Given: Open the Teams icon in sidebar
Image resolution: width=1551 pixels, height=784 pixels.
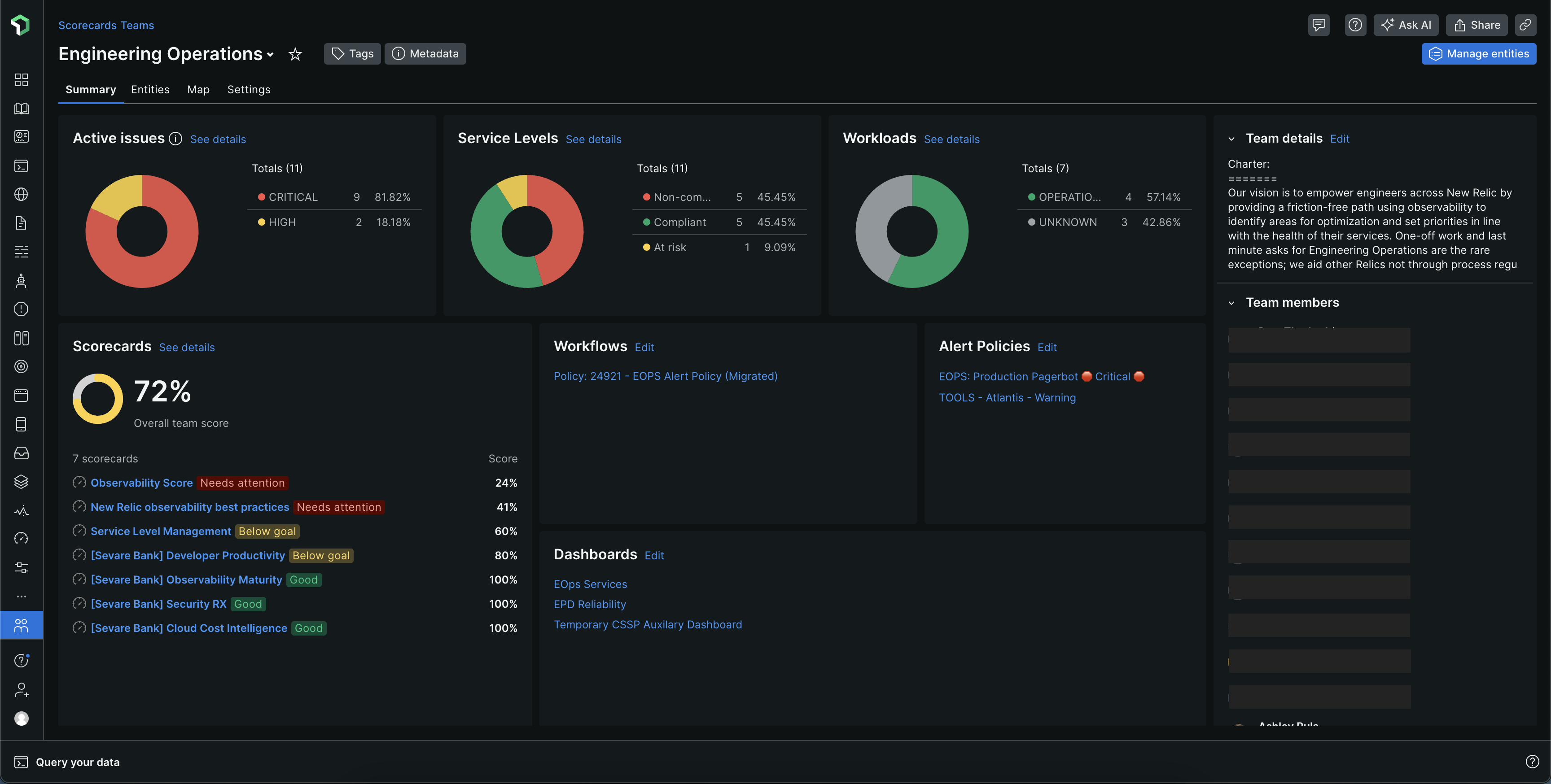Looking at the screenshot, I should click(21, 625).
